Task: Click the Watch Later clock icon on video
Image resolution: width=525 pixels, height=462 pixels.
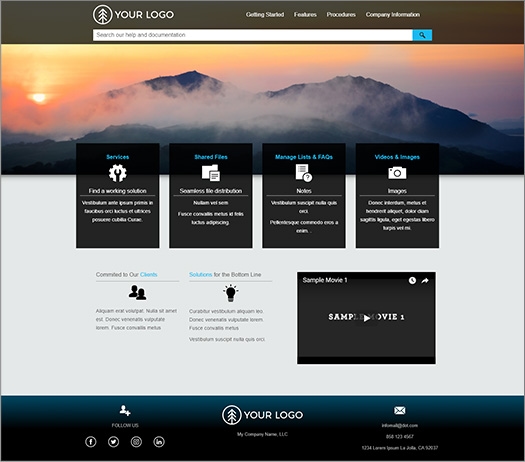Action: point(412,281)
